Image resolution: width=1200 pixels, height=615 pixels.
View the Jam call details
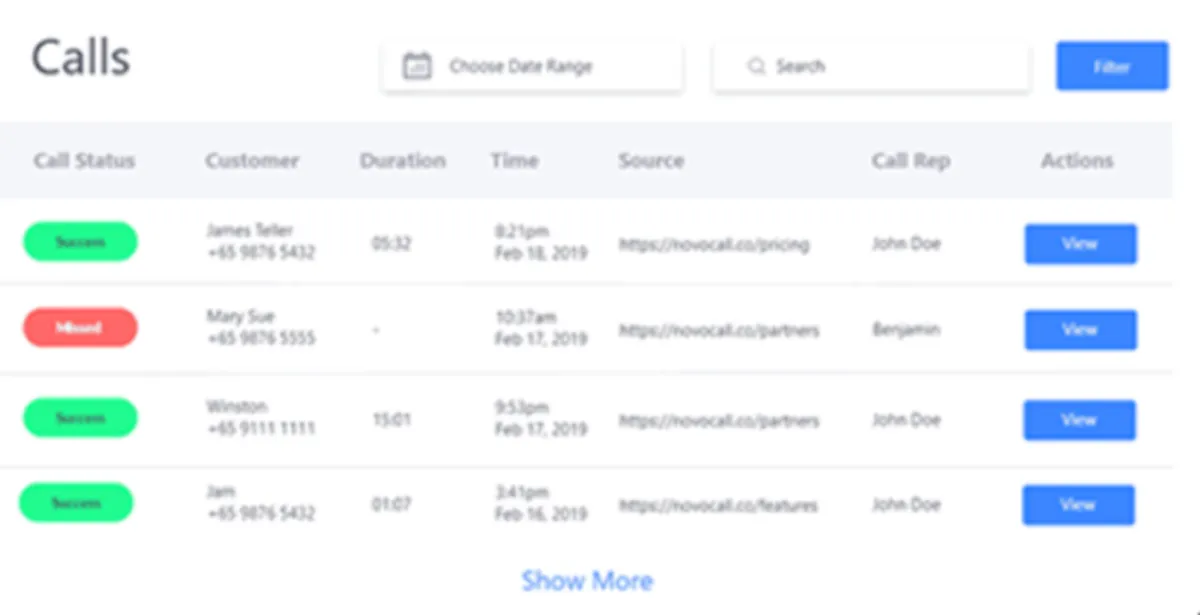[x=1078, y=505]
